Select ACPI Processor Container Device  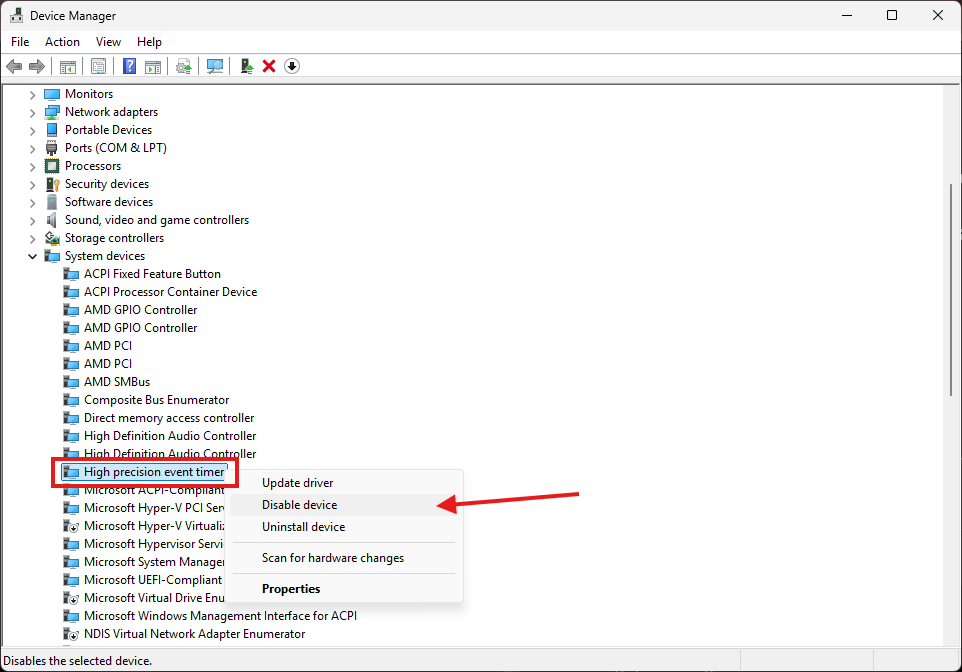pyautogui.click(x=171, y=292)
